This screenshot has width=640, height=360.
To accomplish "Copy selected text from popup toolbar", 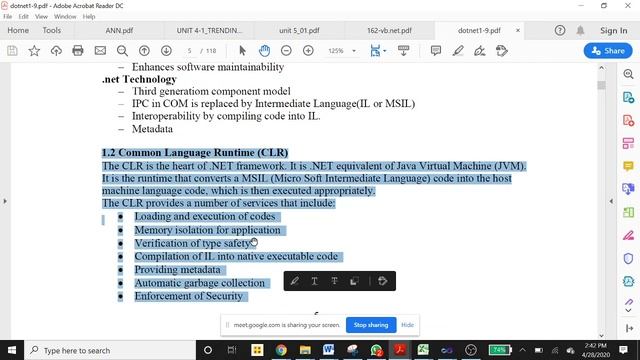I will pos(354,281).
